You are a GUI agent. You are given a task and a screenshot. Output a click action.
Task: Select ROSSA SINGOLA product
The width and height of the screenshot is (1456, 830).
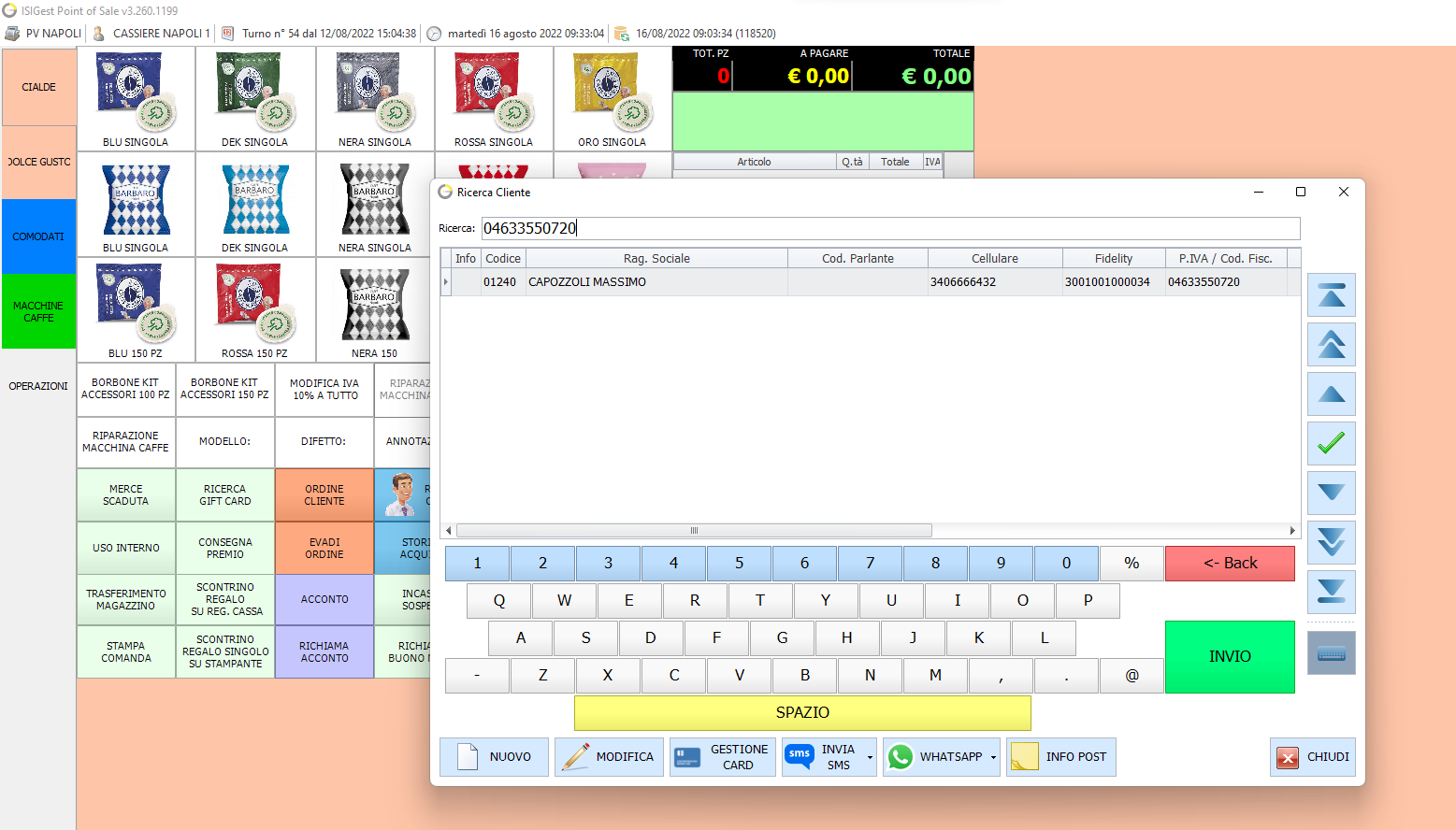click(494, 99)
